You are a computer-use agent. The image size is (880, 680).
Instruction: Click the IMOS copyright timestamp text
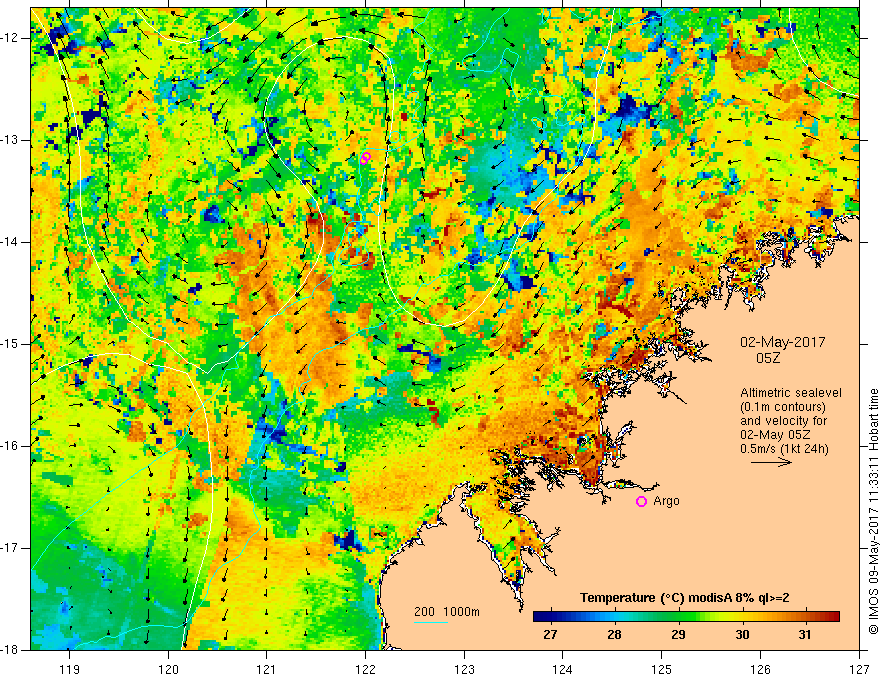[873, 512]
